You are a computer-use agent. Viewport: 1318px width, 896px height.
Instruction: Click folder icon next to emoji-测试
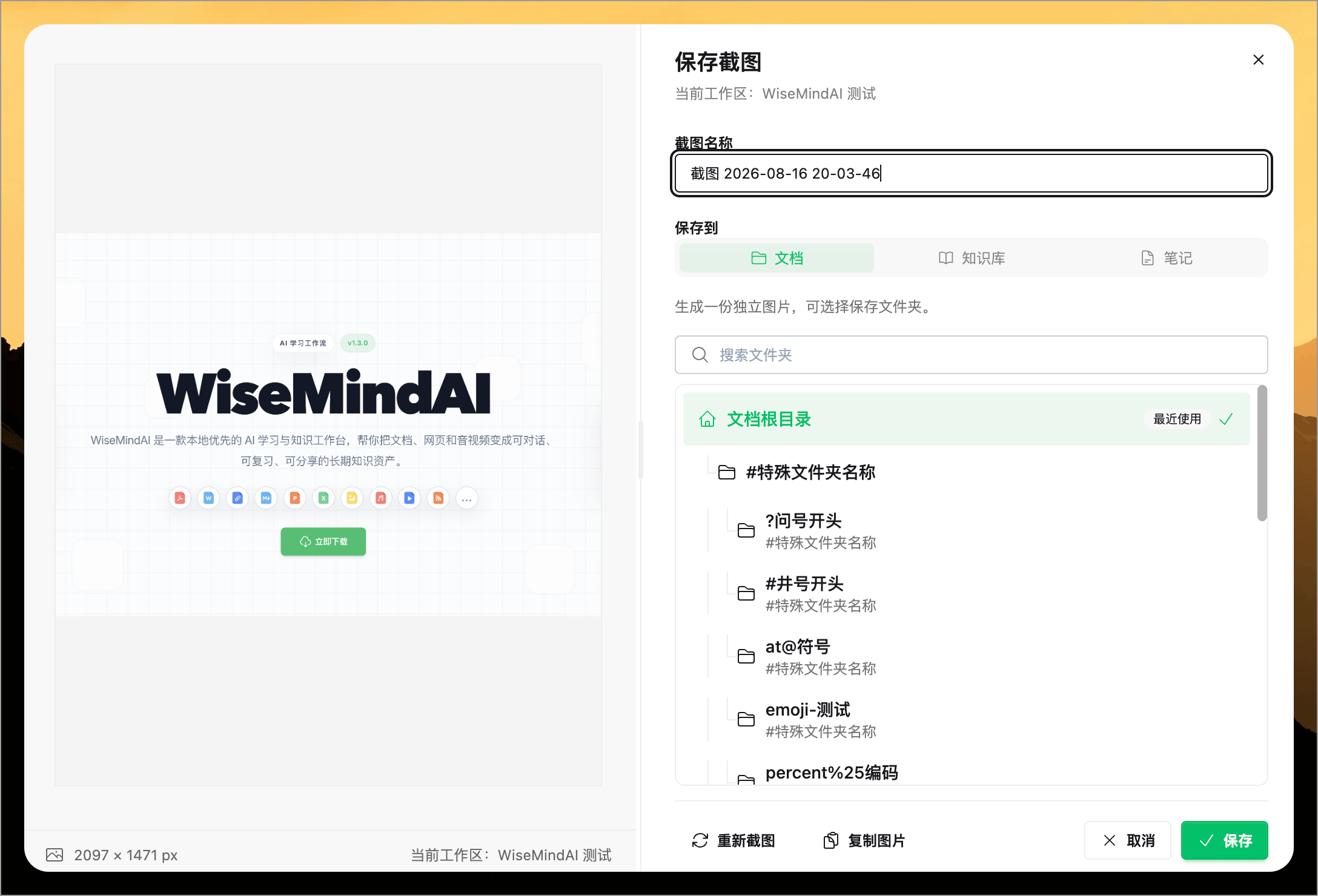(x=746, y=720)
